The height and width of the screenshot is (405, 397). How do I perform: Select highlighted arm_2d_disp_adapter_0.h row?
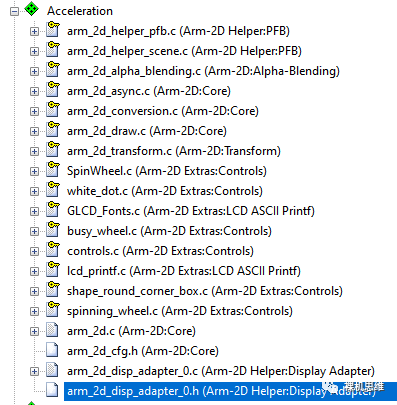coord(230,391)
